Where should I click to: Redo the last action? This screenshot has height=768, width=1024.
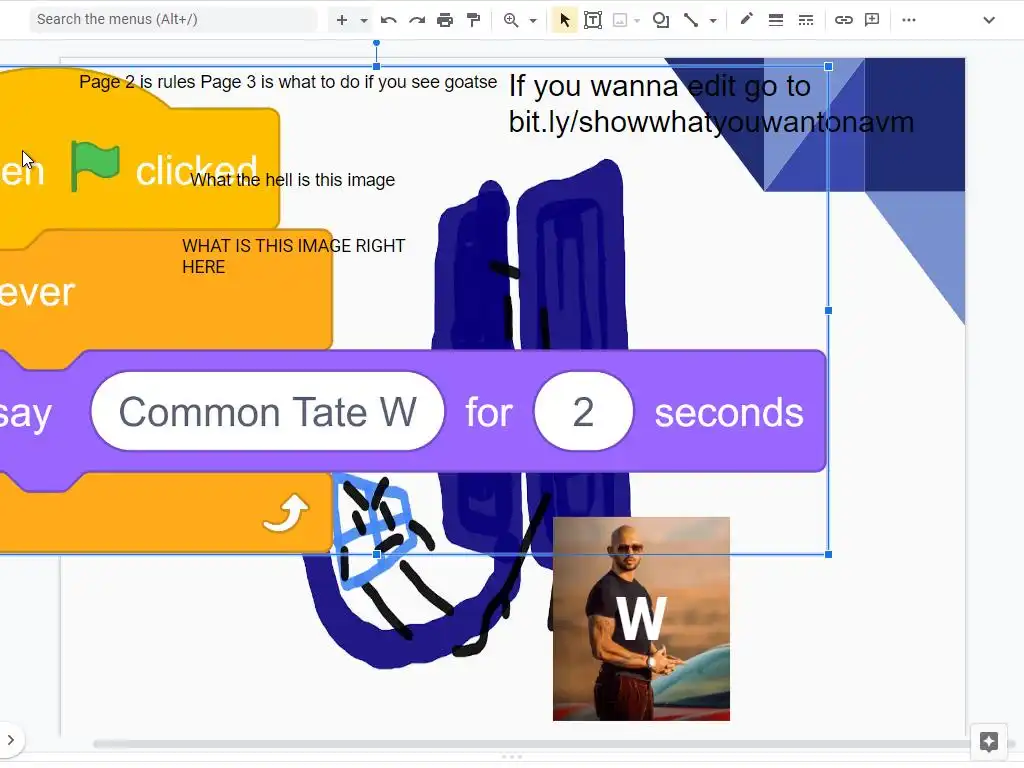tap(417, 20)
